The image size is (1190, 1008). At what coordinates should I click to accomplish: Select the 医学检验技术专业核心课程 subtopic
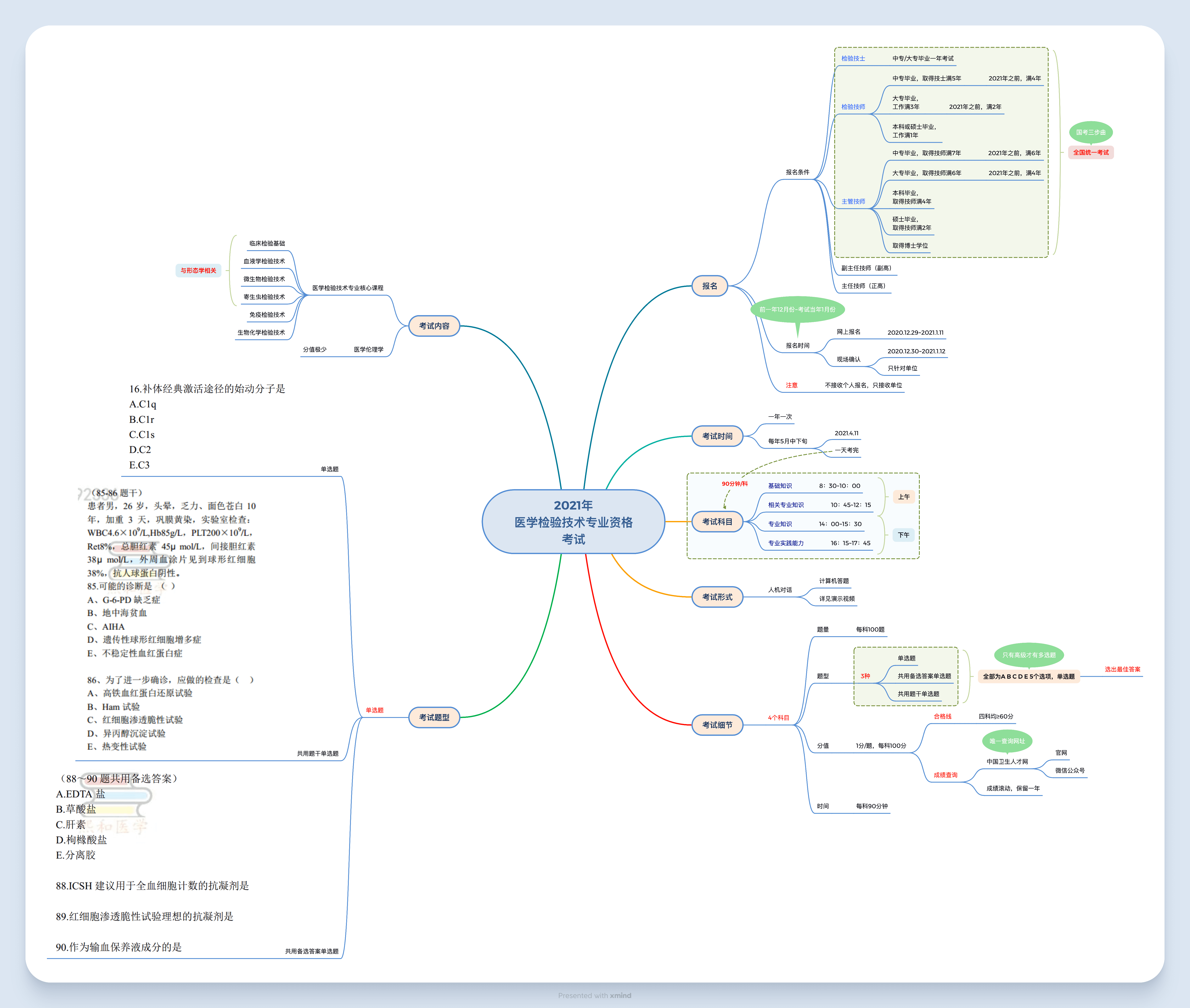[x=347, y=288]
